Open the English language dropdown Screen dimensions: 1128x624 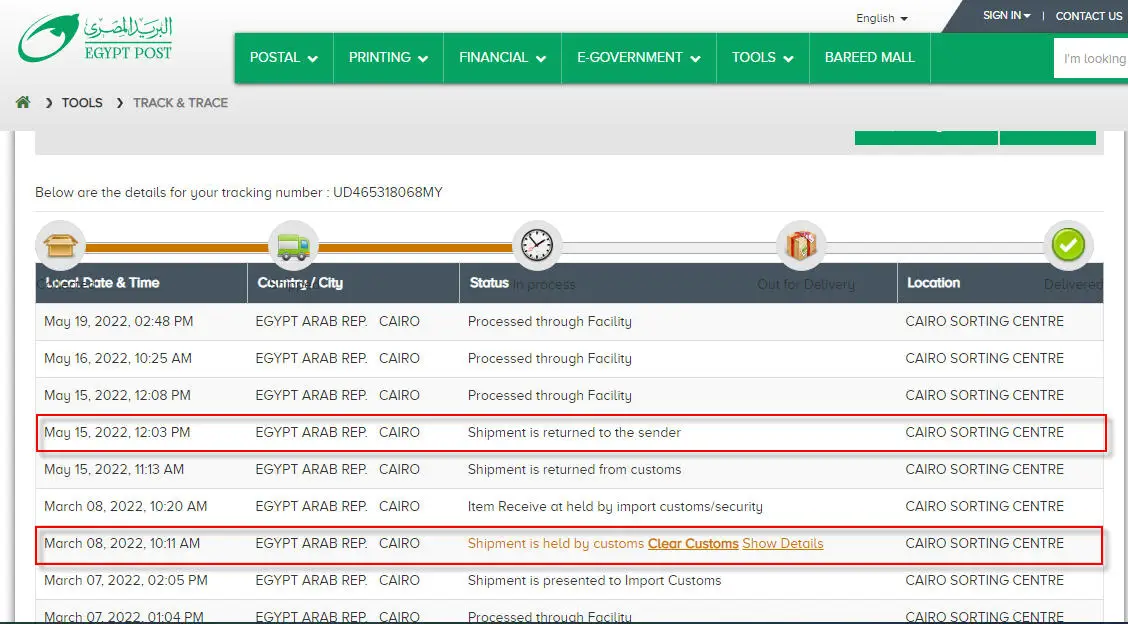(882, 18)
